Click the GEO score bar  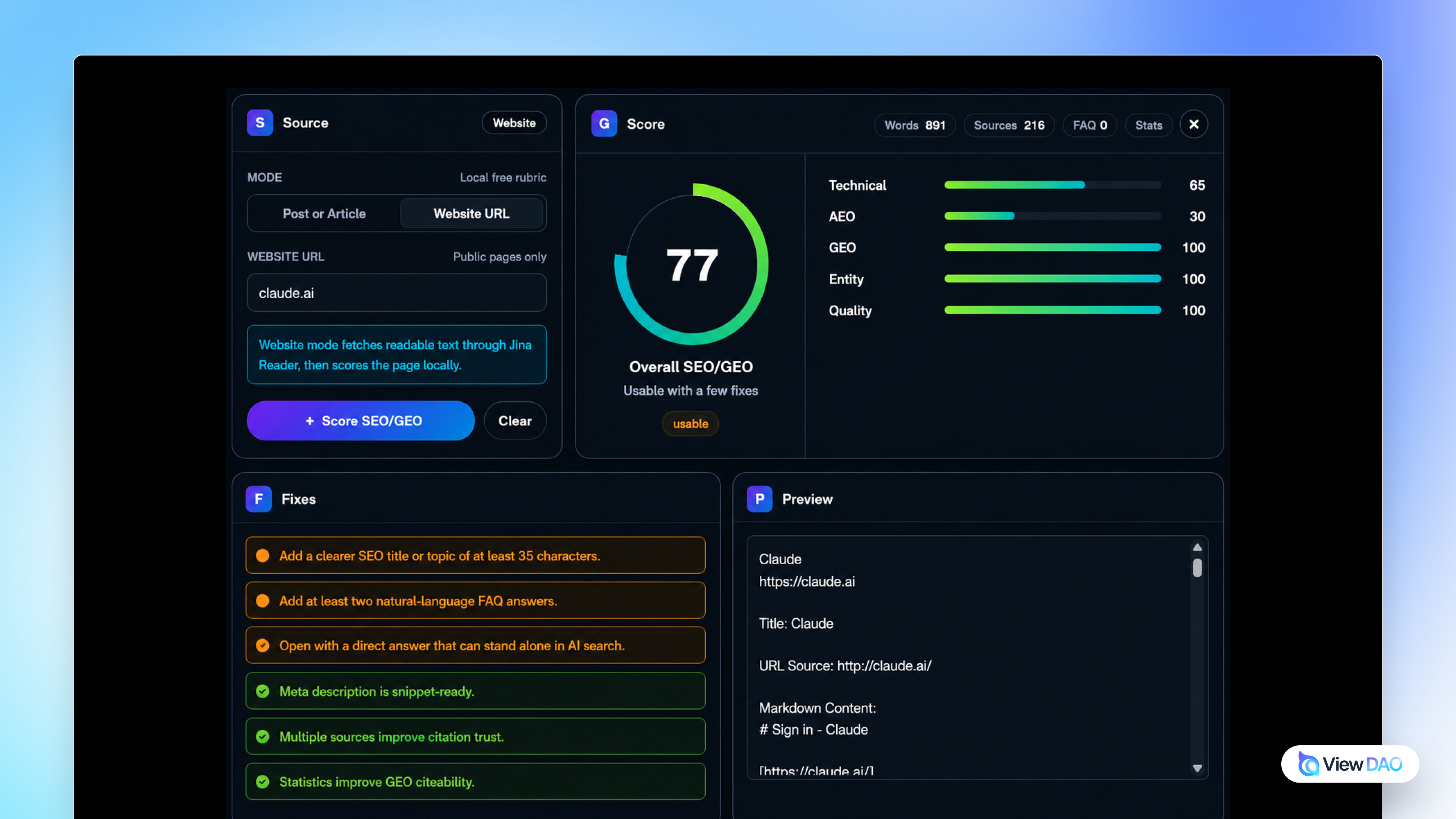(1052, 247)
